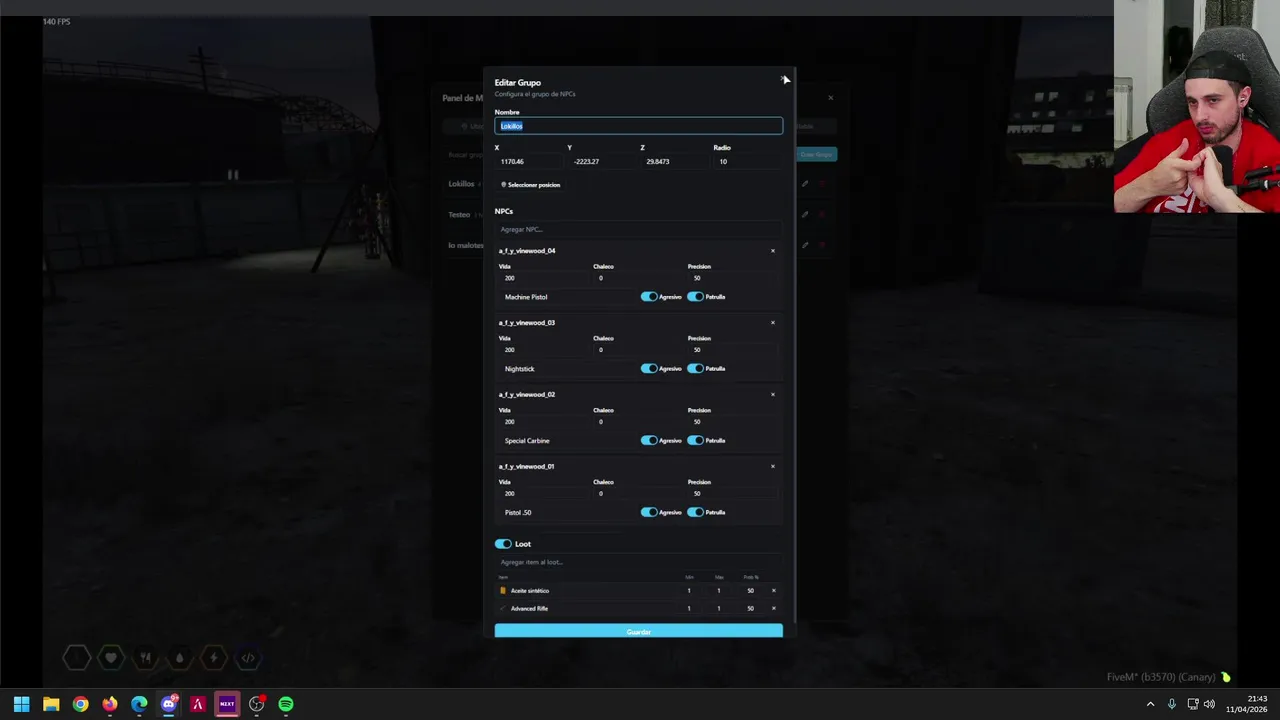Click Min field of Aceite sintético
1280x720 pixels.
[x=689, y=591]
